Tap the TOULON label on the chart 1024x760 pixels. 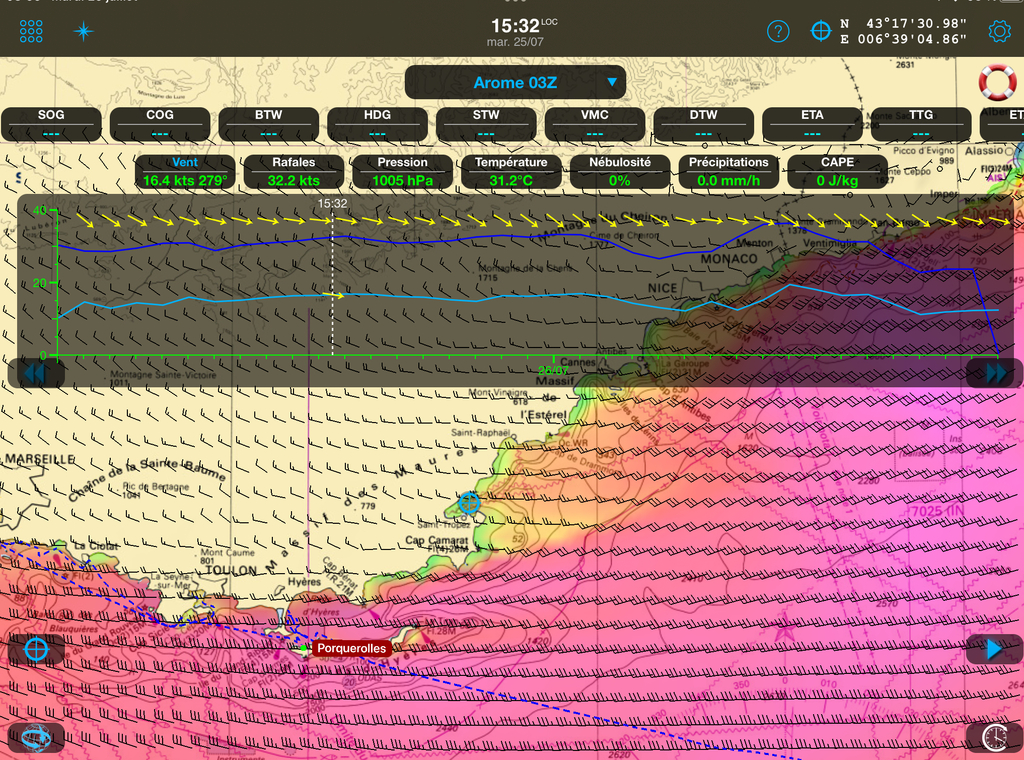(x=231, y=570)
